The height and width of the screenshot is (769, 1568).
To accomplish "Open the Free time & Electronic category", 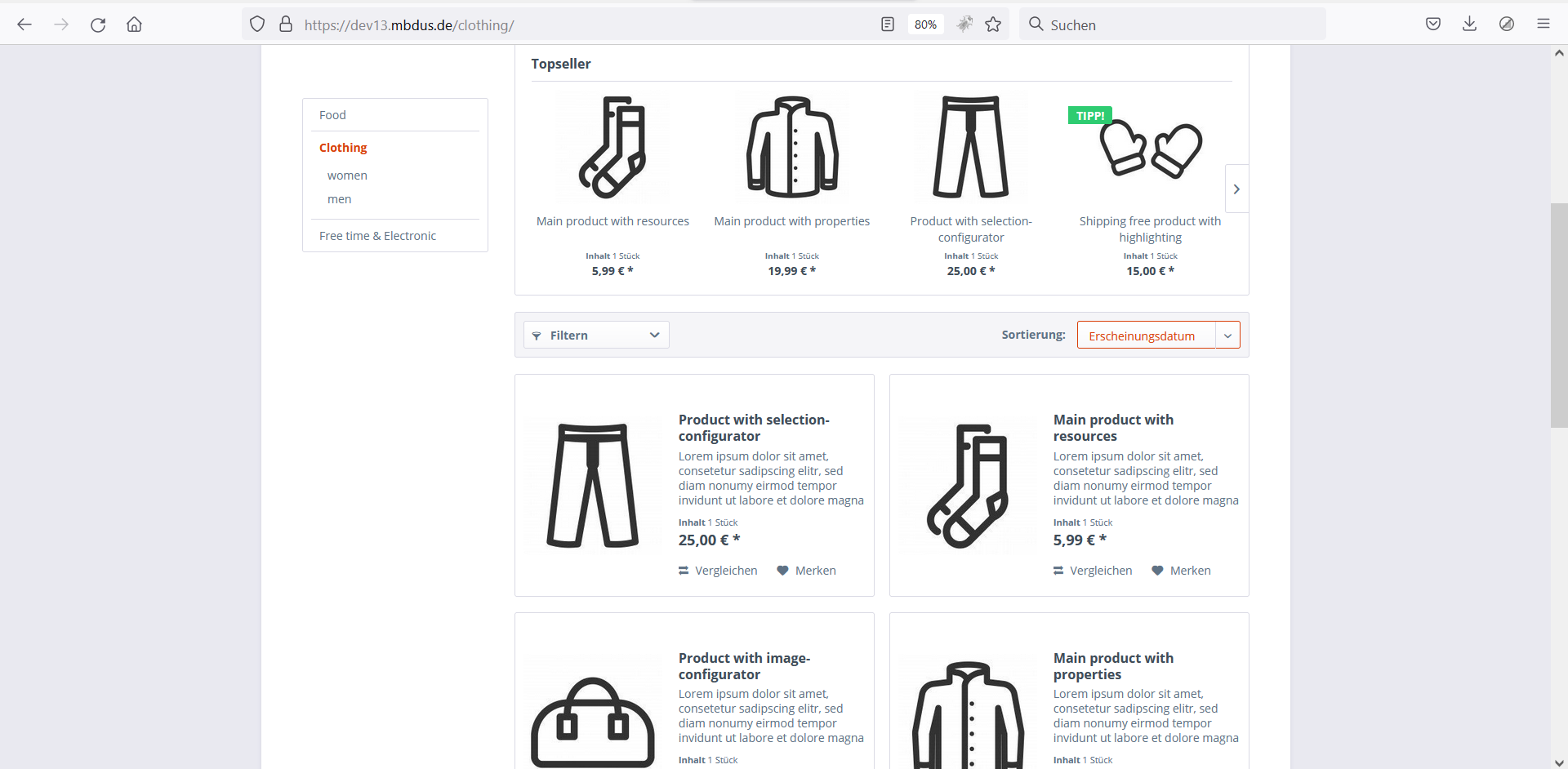I will (x=377, y=236).
